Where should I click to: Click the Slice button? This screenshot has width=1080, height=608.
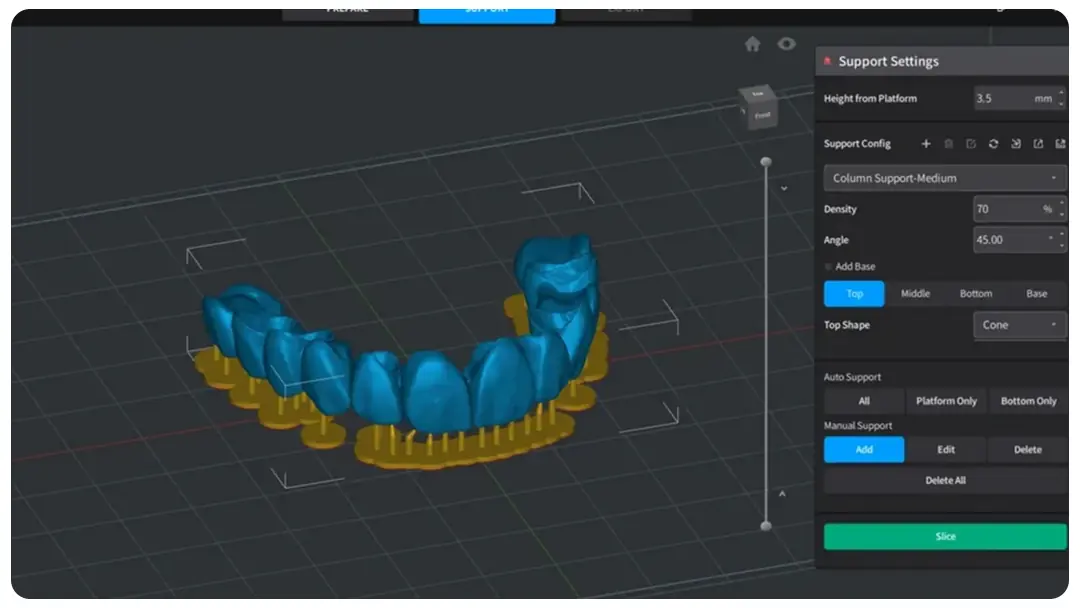pos(944,536)
